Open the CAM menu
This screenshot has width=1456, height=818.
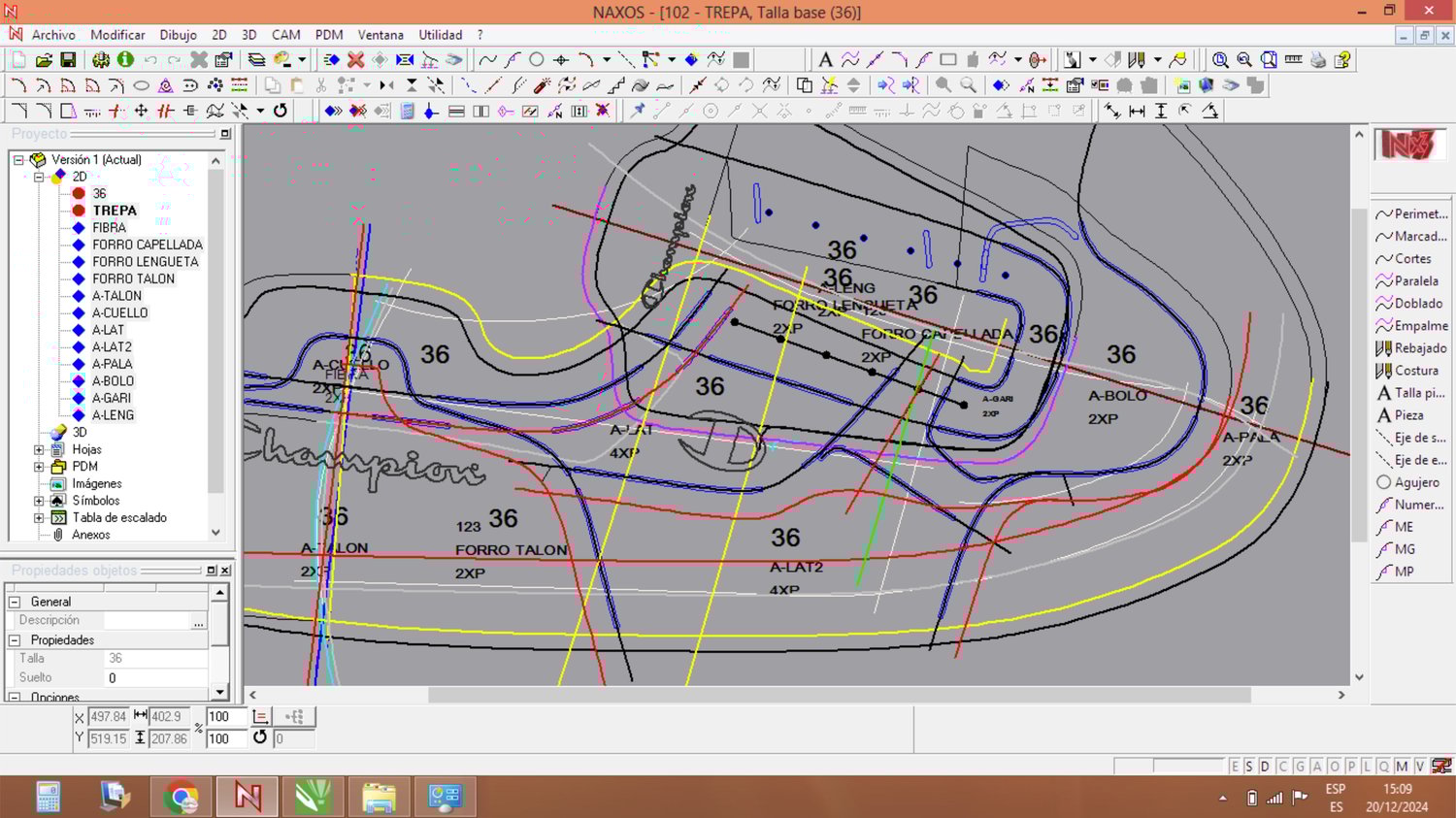click(x=285, y=35)
